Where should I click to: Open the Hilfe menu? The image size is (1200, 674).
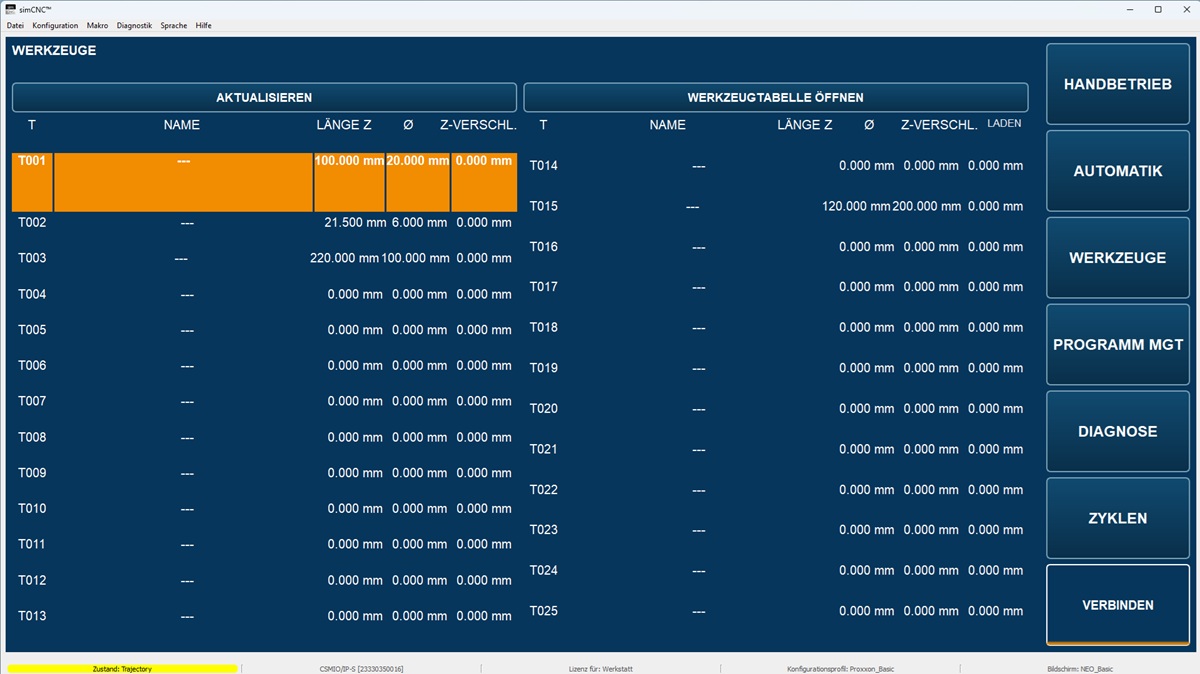[203, 25]
